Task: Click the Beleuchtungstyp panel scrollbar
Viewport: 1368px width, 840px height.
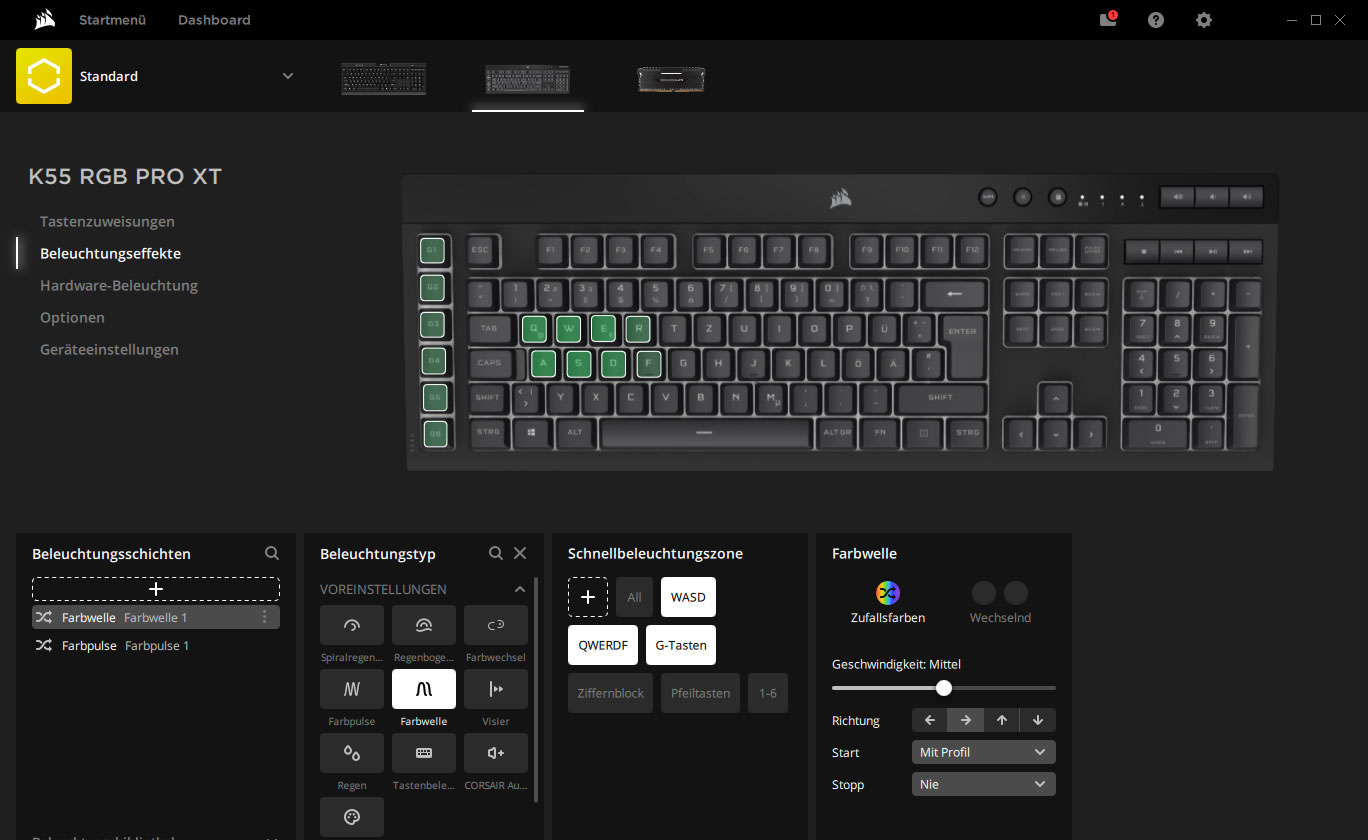Action: [x=537, y=689]
